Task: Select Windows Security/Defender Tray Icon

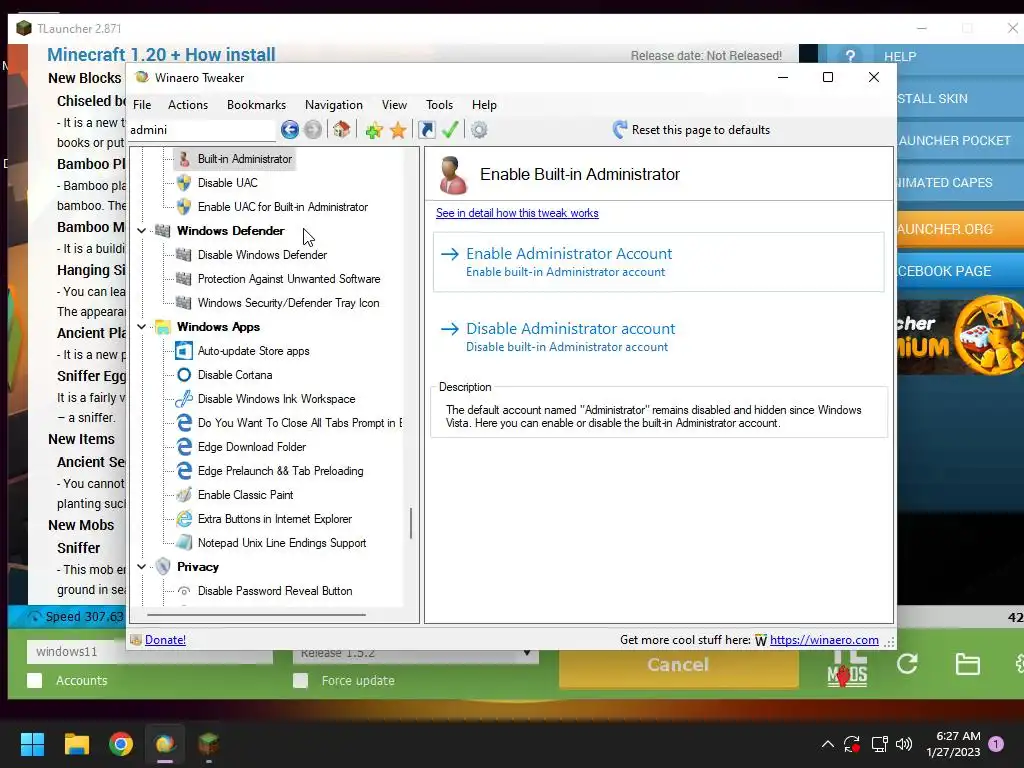Action: coord(289,303)
